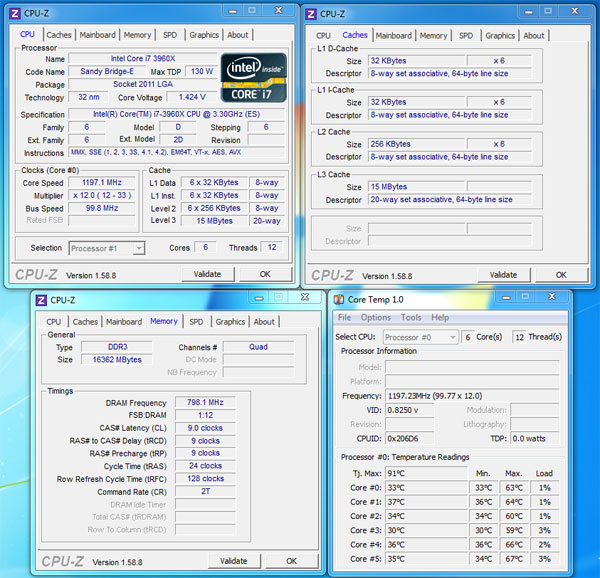Click the VID field '0.8250 v'

coord(410,410)
